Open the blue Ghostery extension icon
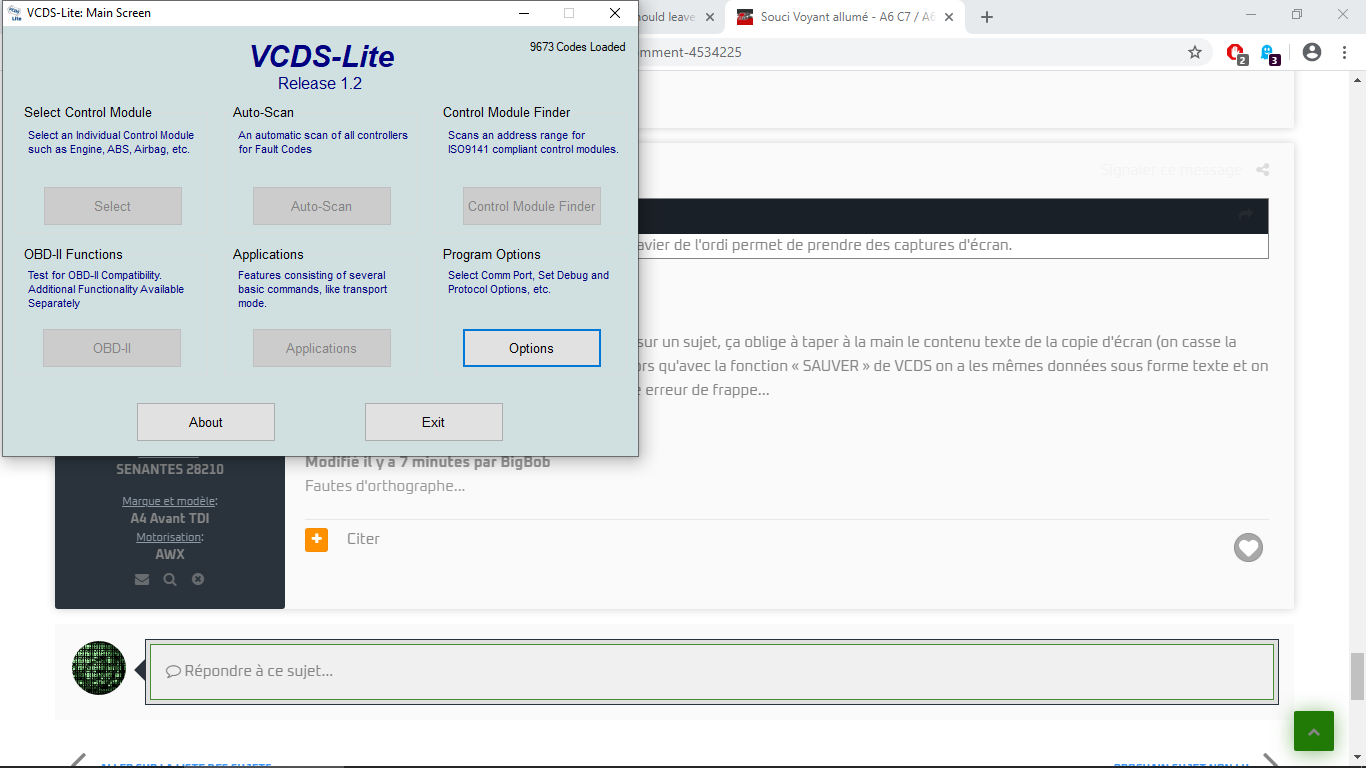This screenshot has height=768, width=1366. [x=1269, y=53]
